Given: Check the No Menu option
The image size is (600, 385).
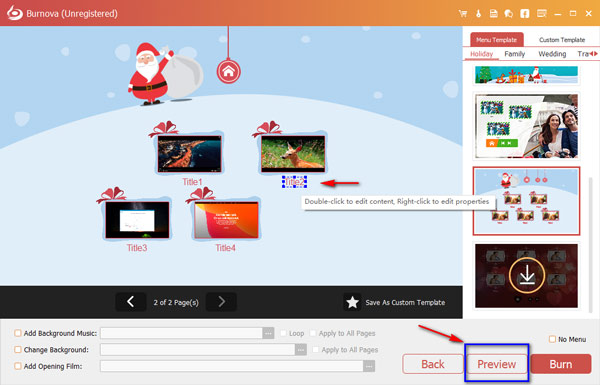Looking at the screenshot, I should 552,339.
